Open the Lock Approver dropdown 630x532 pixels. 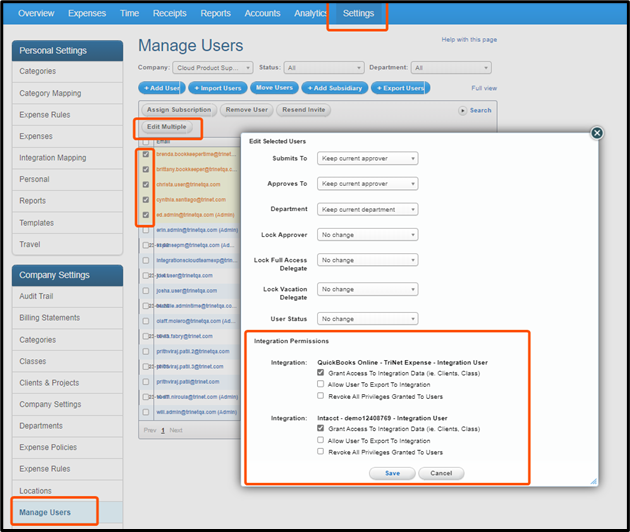[x=367, y=235]
